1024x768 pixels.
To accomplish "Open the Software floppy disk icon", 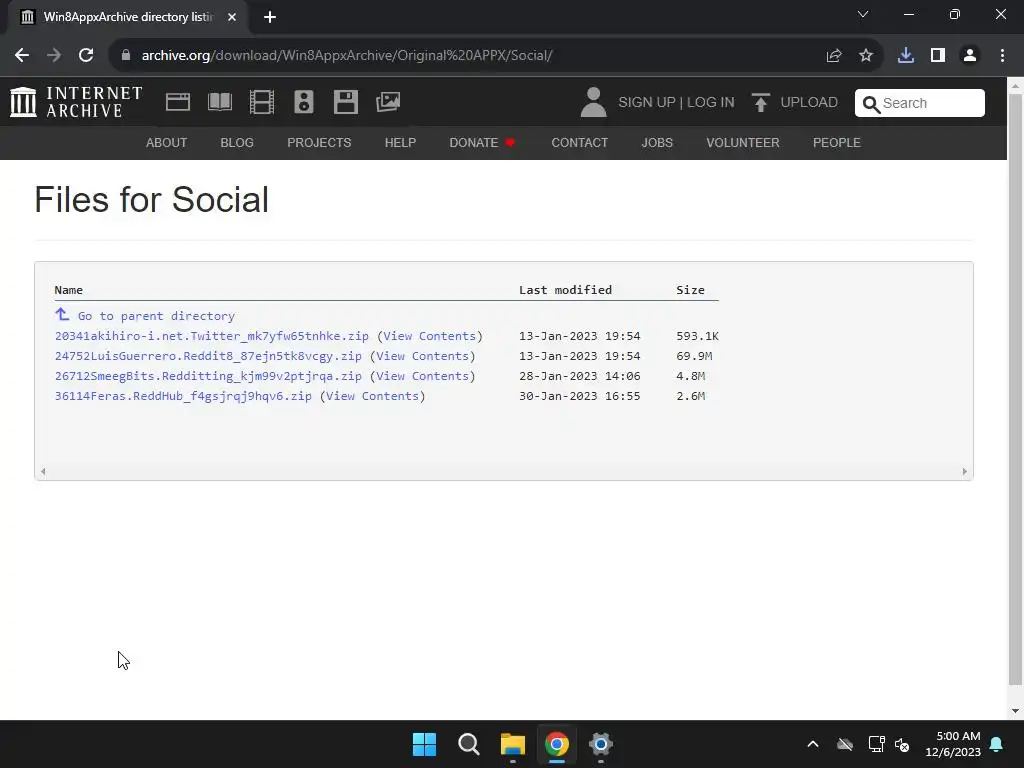I will click(x=345, y=102).
